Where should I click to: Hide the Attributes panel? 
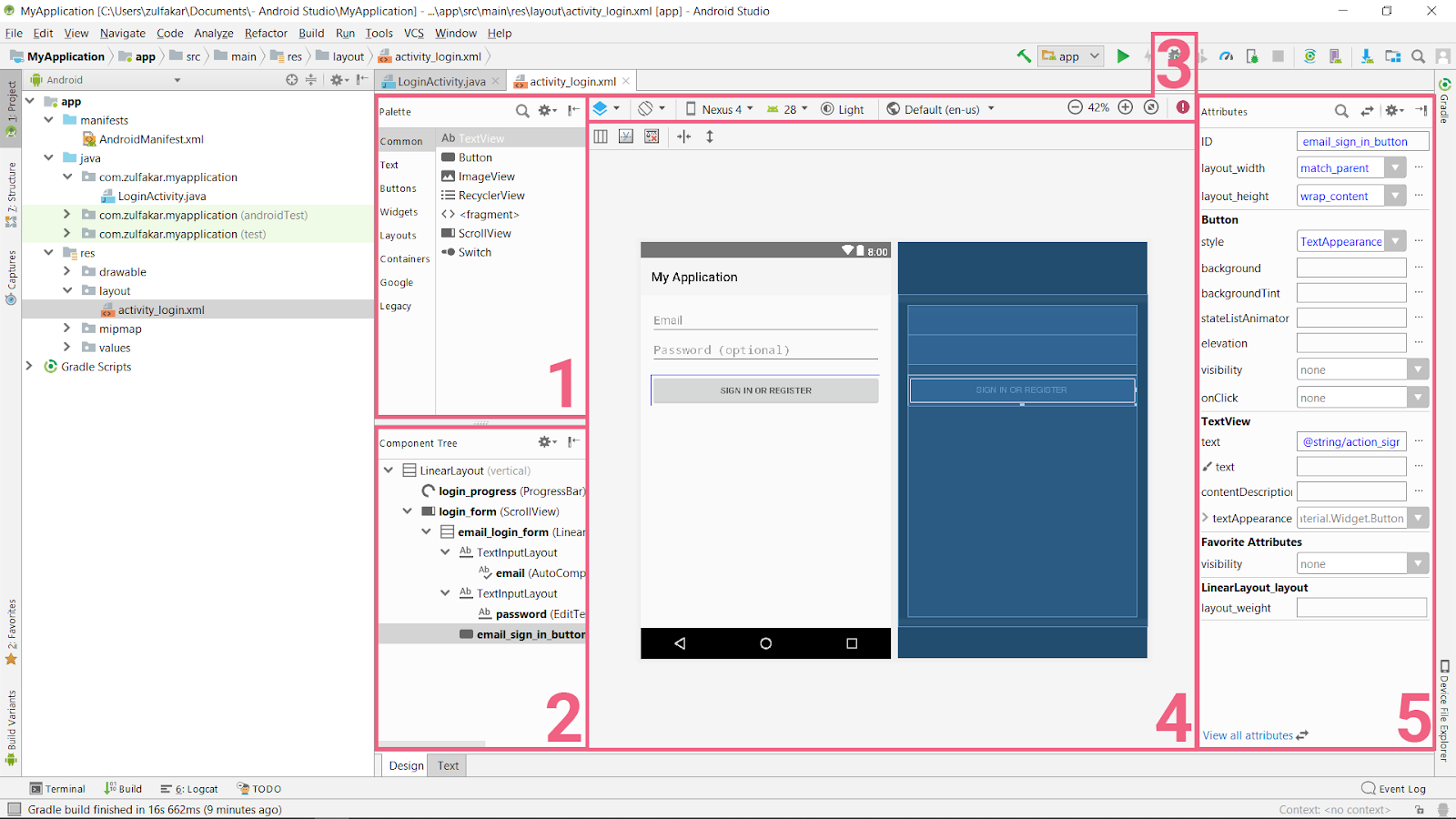click(x=1421, y=111)
